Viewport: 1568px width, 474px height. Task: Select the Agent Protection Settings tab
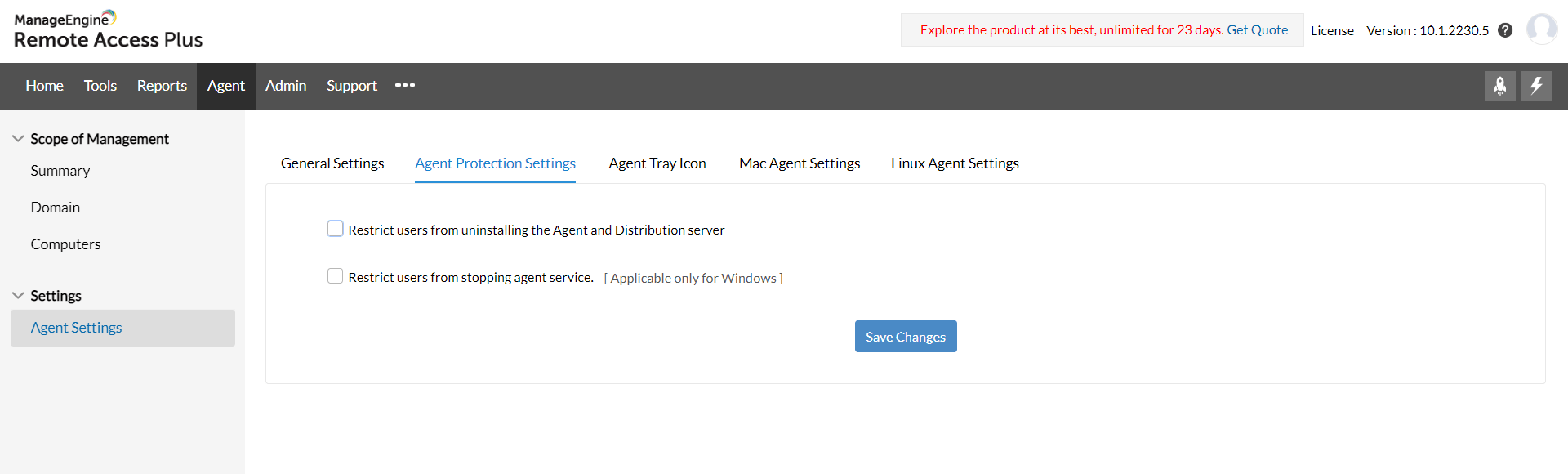(495, 163)
